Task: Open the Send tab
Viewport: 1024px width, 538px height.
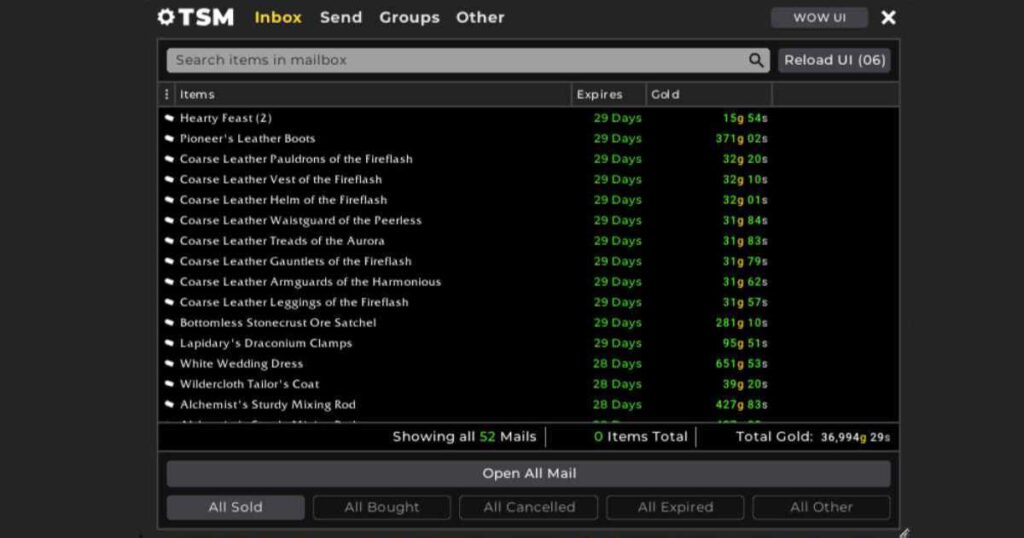Action: coord(341,17)
